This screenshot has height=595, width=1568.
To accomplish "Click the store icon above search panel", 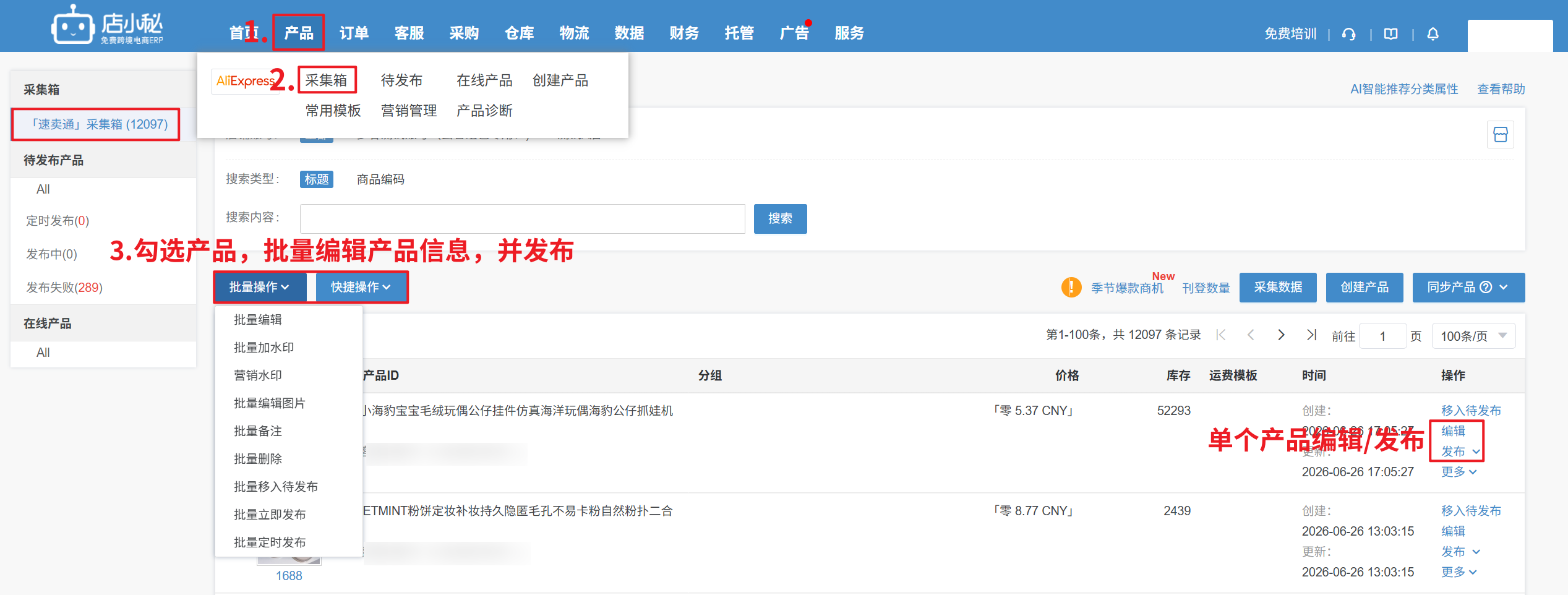I will pyautogui.click(x=1501, y=134).
